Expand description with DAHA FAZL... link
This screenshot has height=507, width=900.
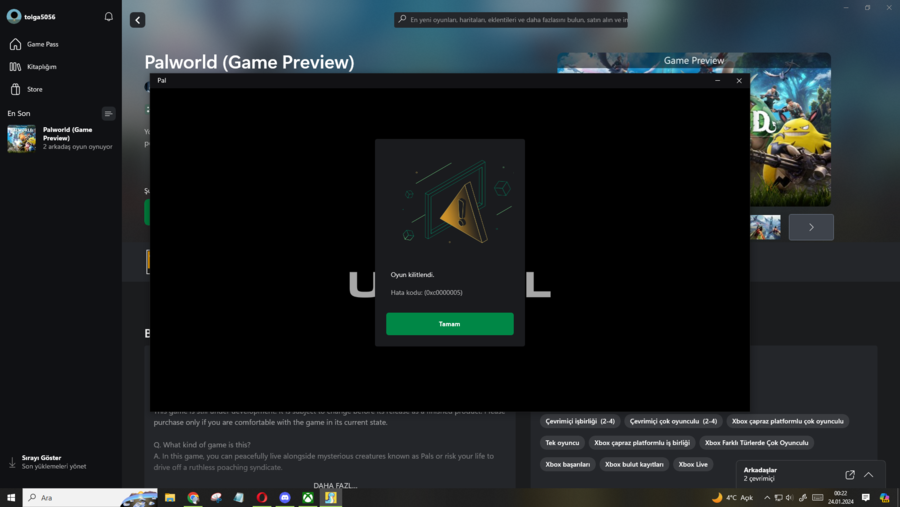[335, 485]
